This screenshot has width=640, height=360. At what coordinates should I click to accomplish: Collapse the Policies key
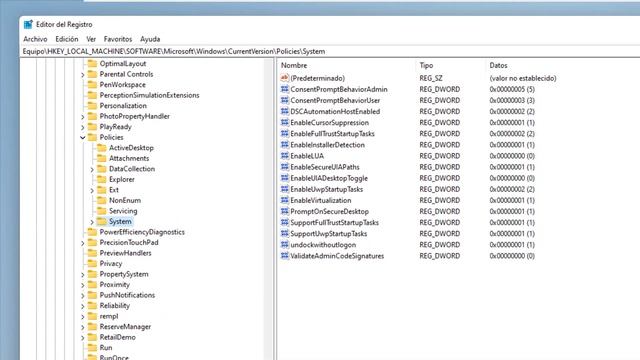(x=83, y=138)
